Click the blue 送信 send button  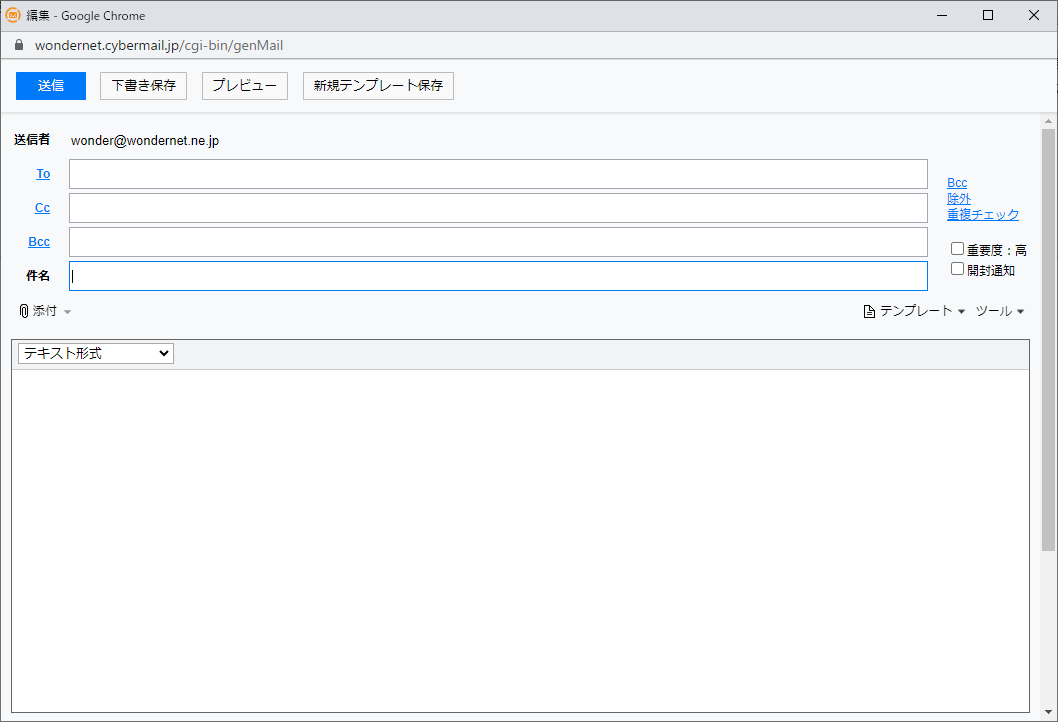click(51, 86)
